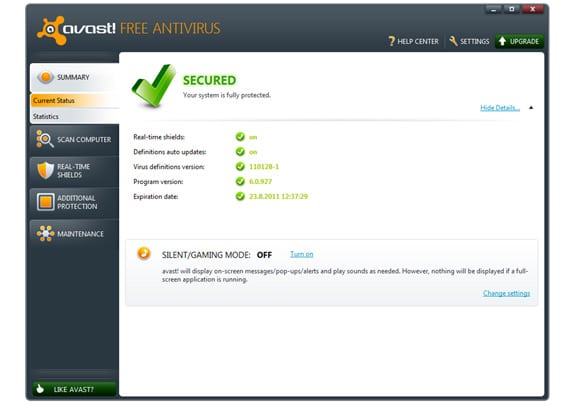
Task: Click the Expiration date label
Action: pyautogui.click(x=156, y=197)
